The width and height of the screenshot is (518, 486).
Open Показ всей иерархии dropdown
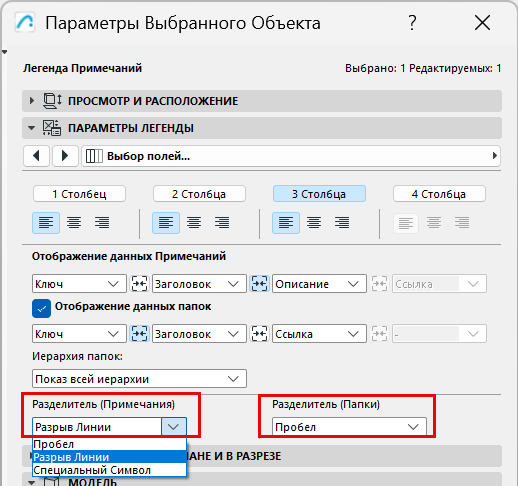tap(139, 379)
